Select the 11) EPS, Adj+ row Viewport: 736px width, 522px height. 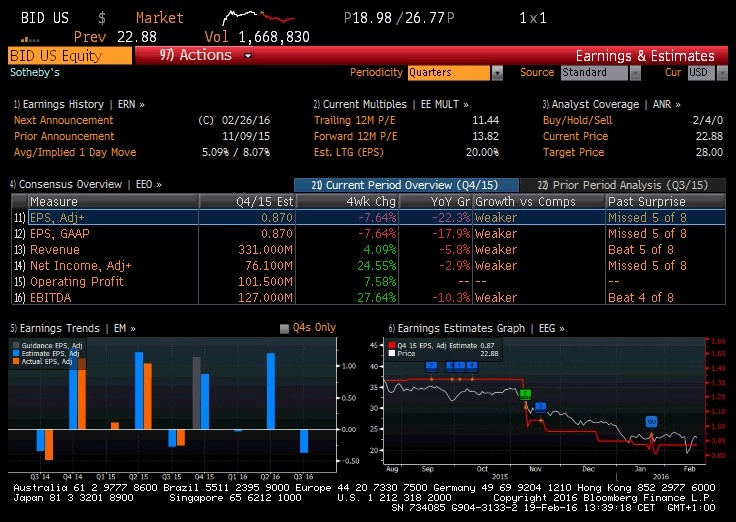point(368,217)
